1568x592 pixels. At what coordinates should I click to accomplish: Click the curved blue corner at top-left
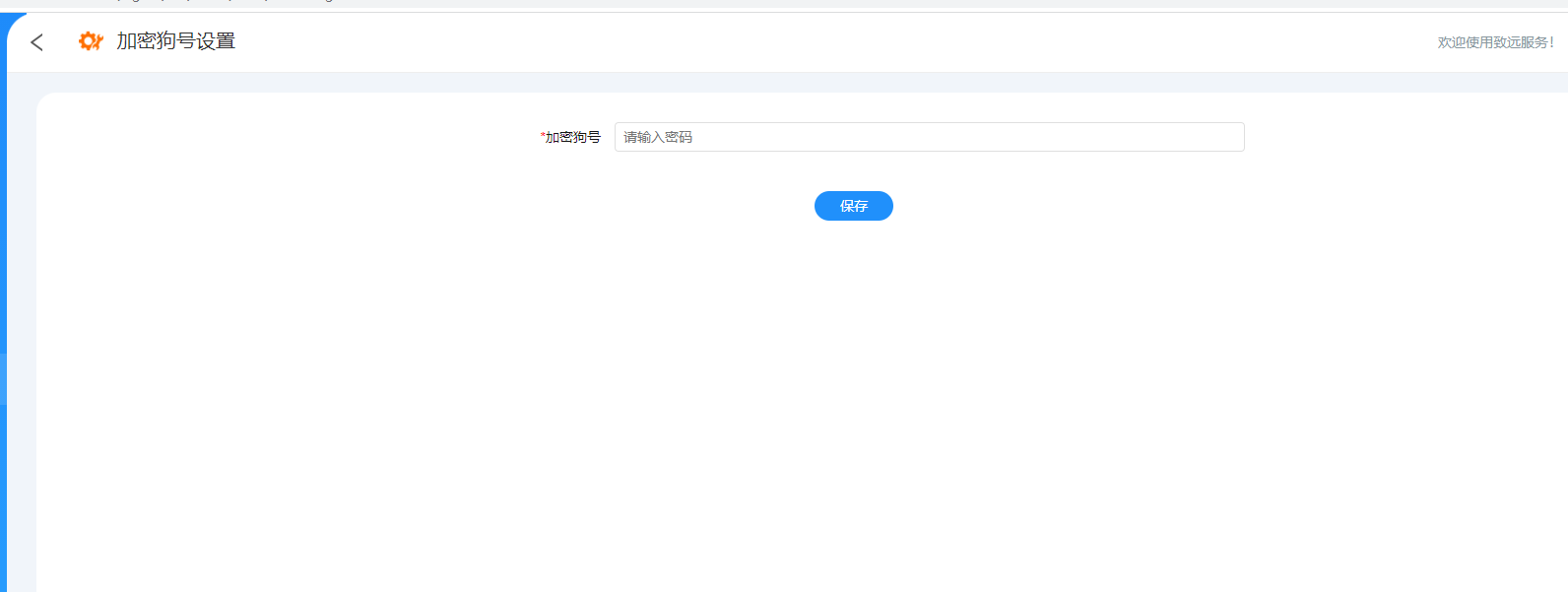tap(14, 24)
